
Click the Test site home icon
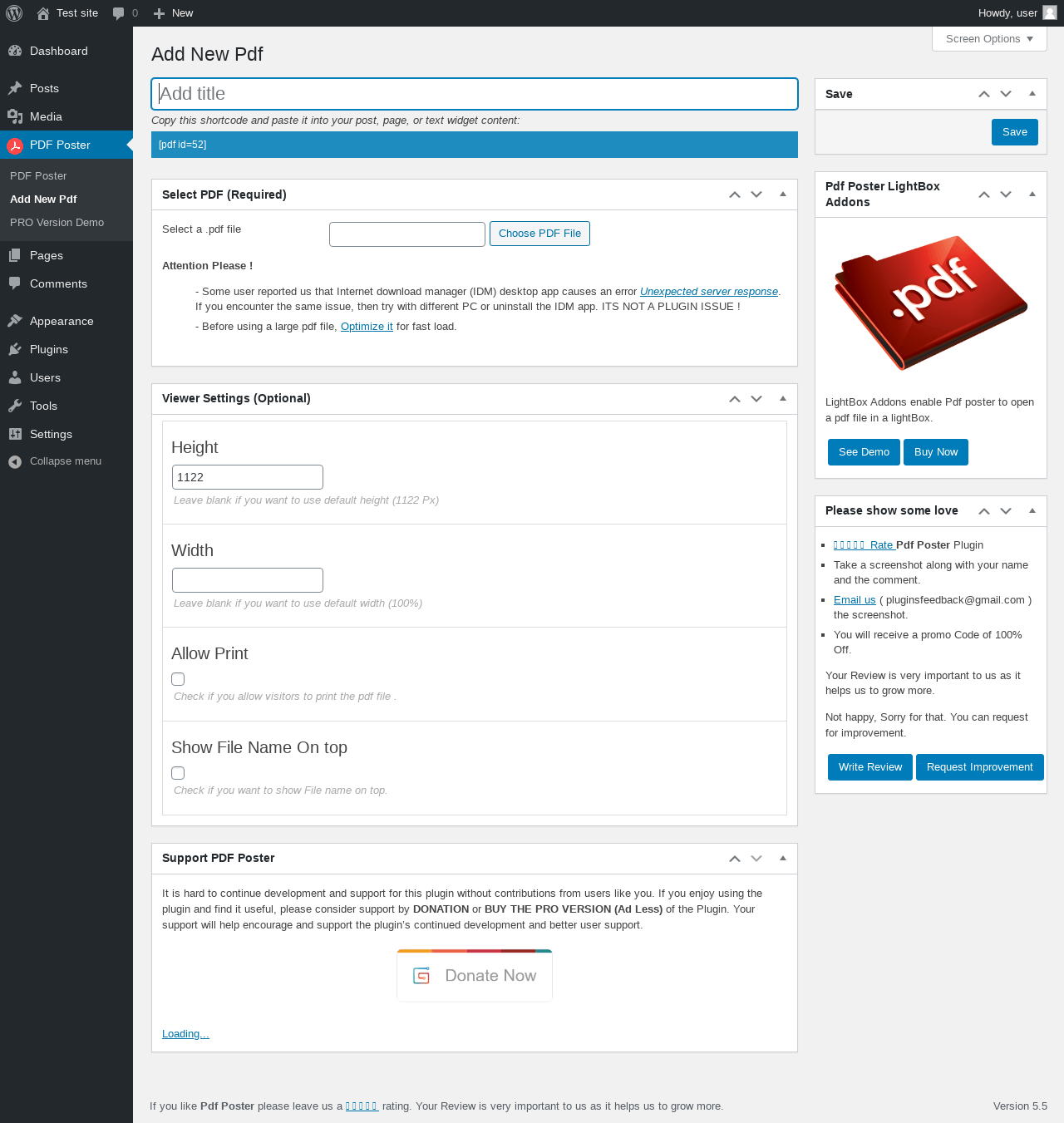tap(43, 13)
